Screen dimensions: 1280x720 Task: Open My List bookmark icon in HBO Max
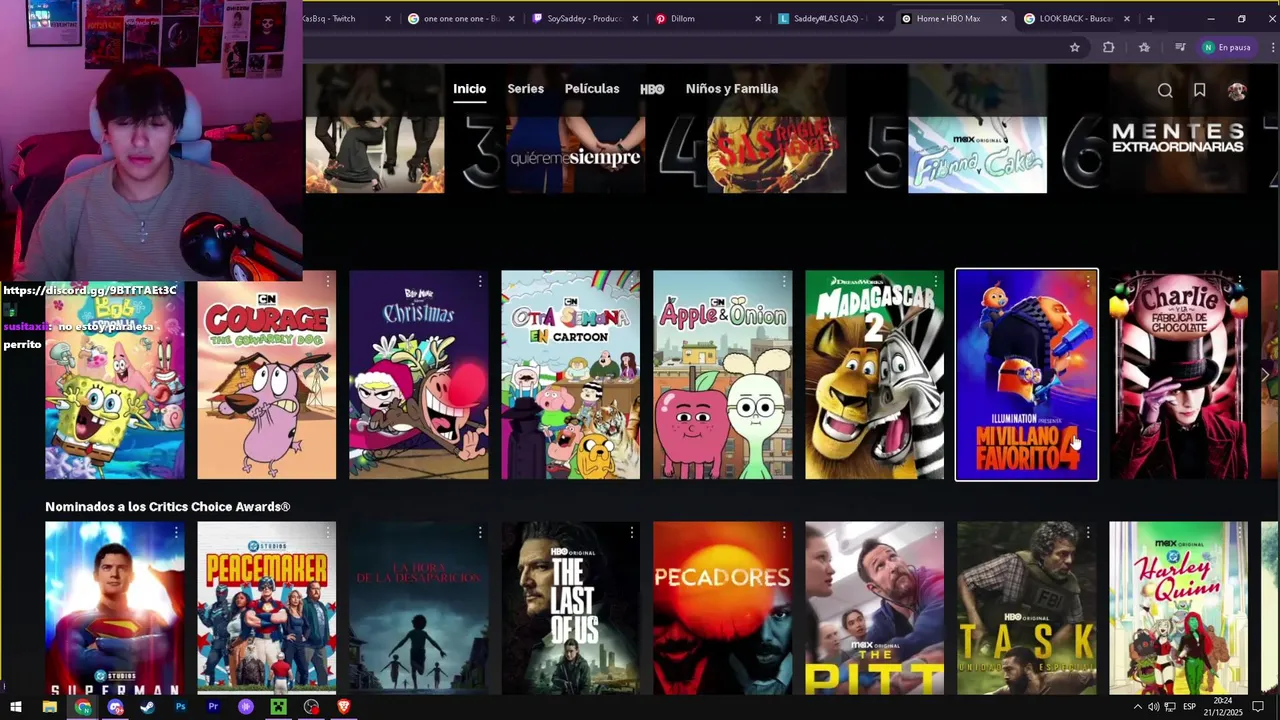click(1199, 90)
